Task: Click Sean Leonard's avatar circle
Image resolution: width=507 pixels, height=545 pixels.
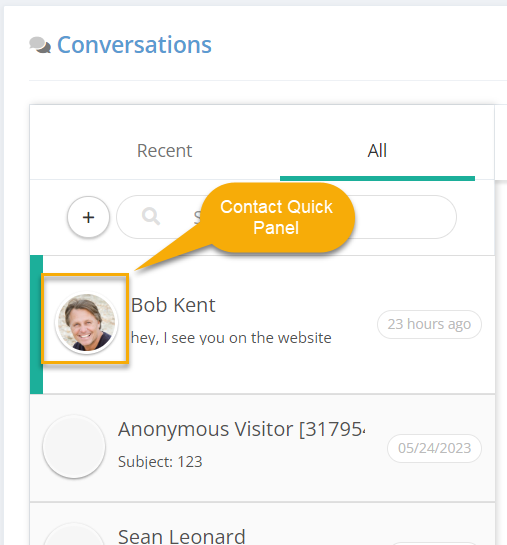Action: tap(74, 535)
